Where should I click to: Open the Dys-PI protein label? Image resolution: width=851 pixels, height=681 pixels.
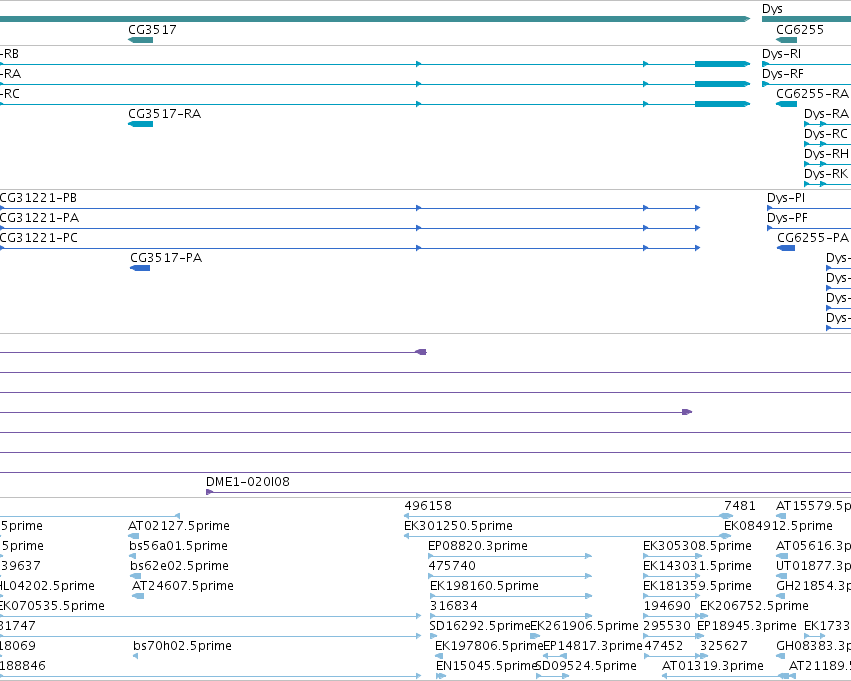[x=786, y=198]
